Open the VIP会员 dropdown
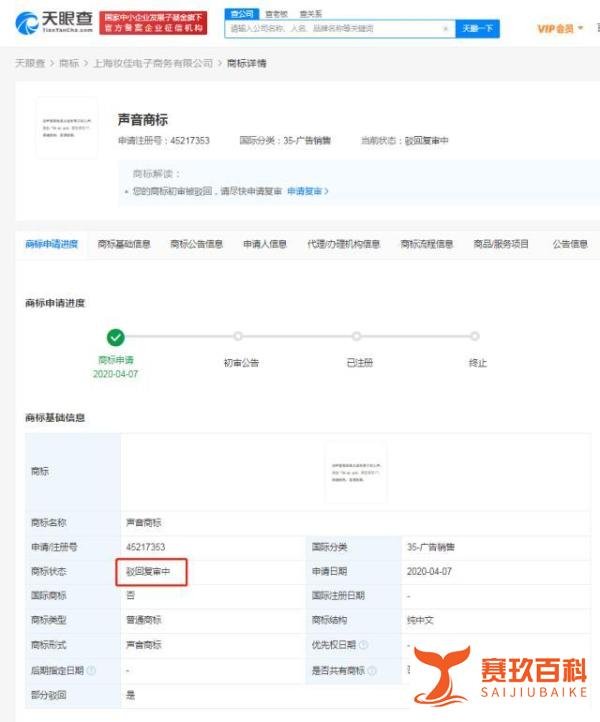 click(x=560, y=29)
